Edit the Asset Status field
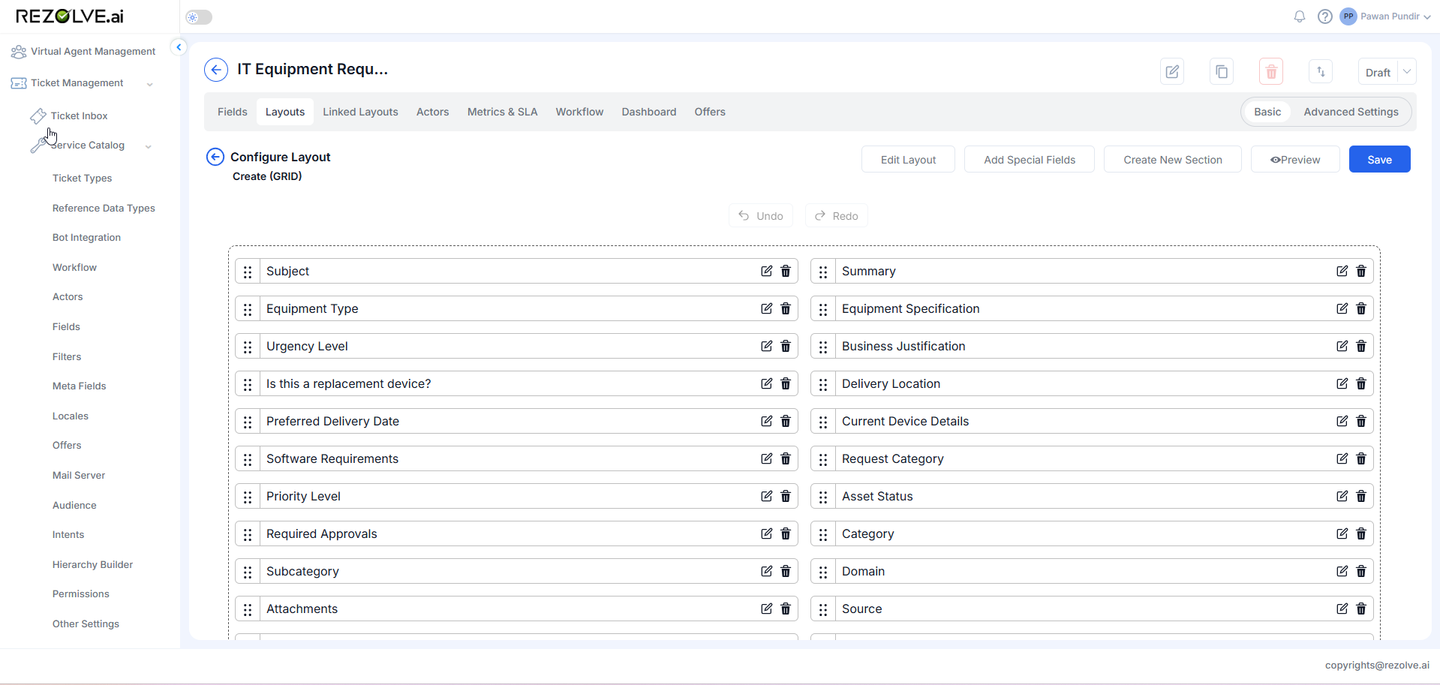1440x685 pixels. click(x=1342, y=496)
